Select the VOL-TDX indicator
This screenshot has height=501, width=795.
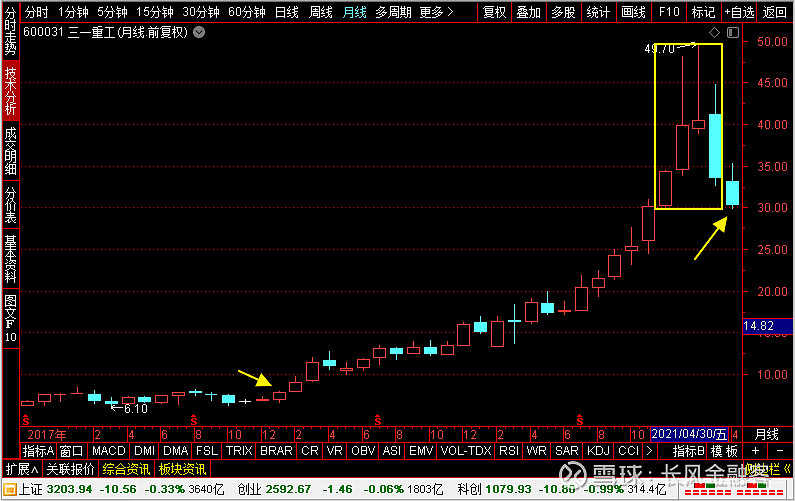pyautogui.click(x=466, y=450)
